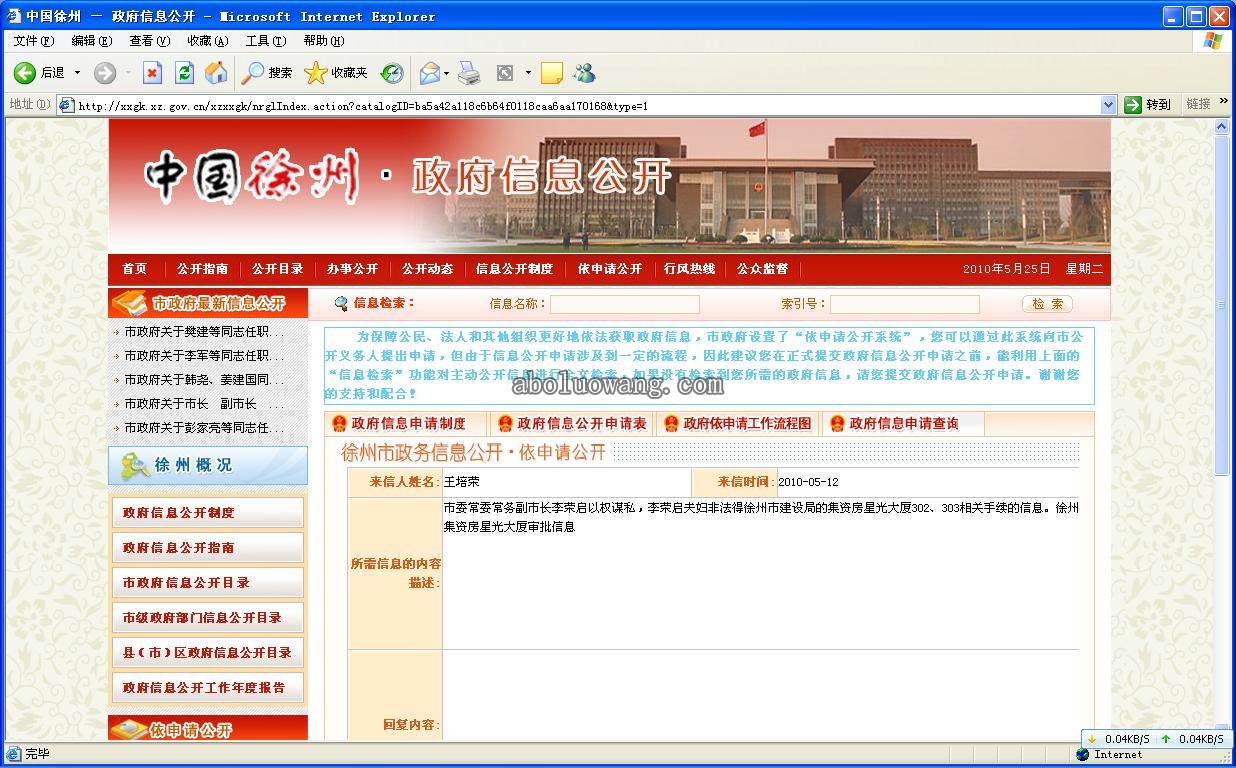Click the sender name 王培荣
The width and height of the screenshot is (1236, 768).
point(462,482)
